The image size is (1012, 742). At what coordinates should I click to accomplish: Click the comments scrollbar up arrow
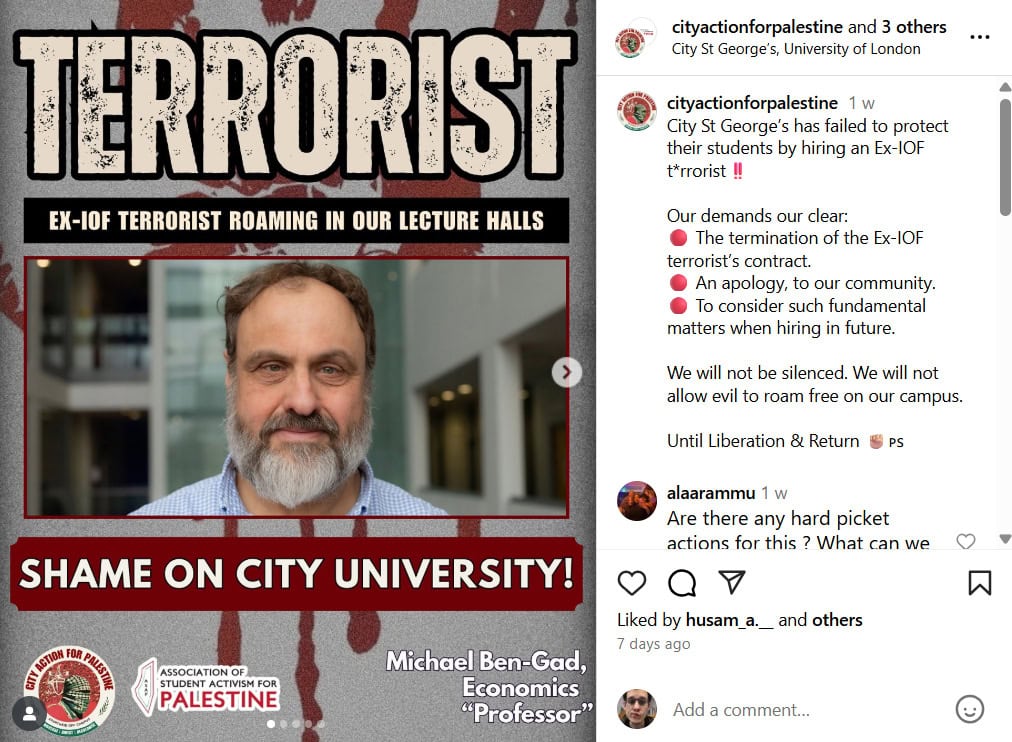coord(1005,86)
